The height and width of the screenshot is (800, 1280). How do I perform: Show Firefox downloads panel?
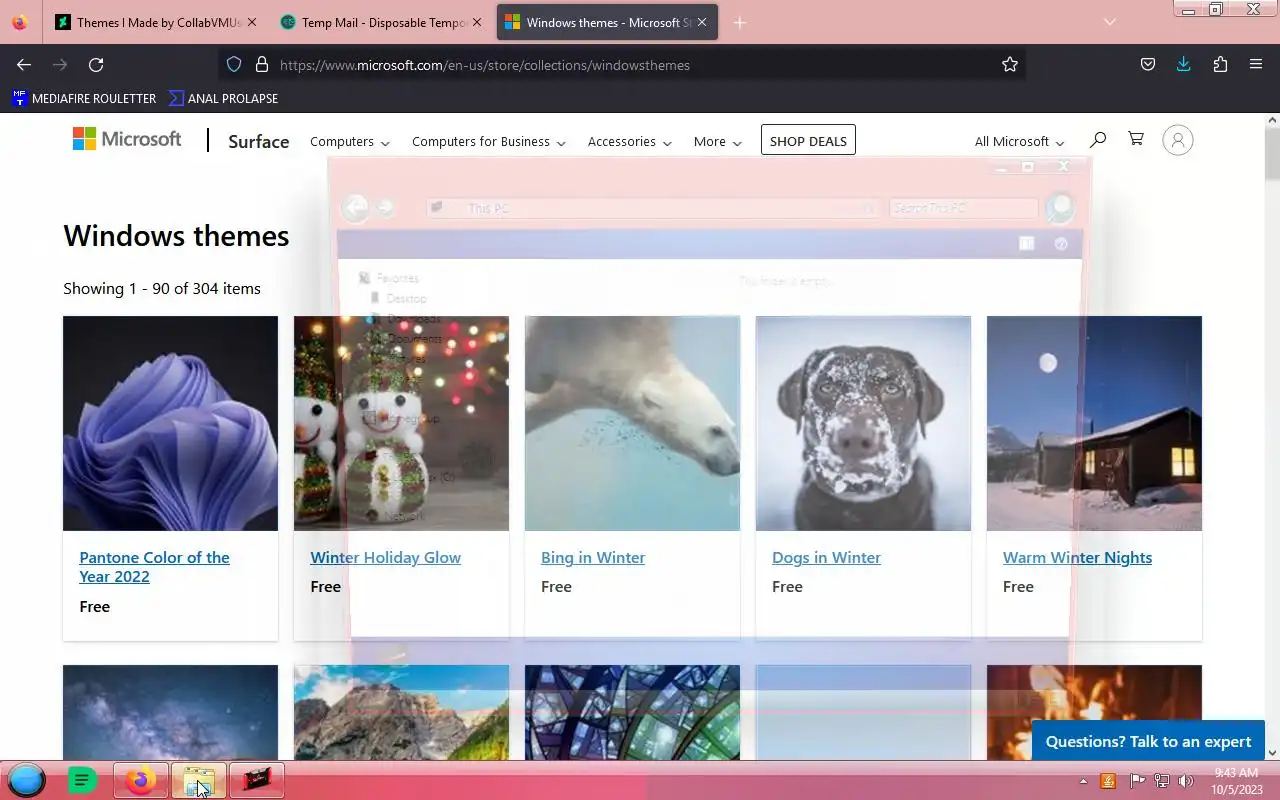pos(1183,65)
